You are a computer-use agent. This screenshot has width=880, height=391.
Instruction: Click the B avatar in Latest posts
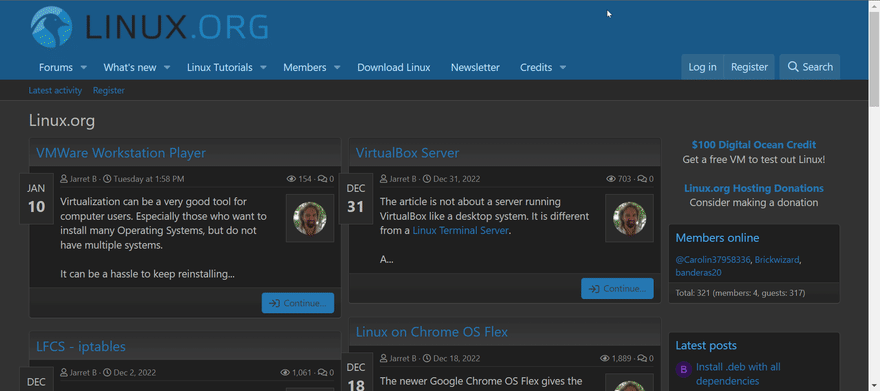tap(684, 370)
